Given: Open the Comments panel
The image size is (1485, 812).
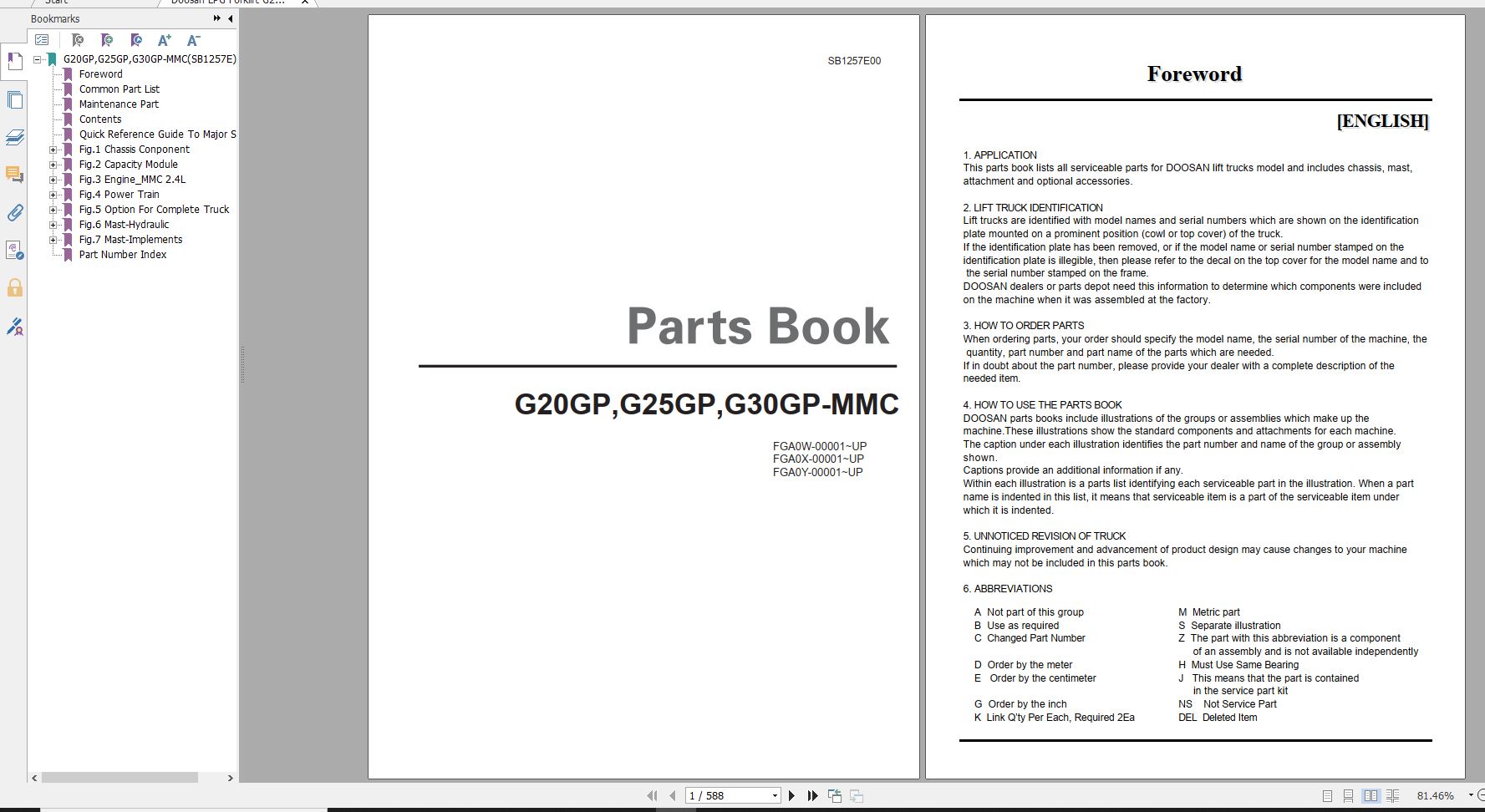Looking at the screenshot, I should pyautogui.click(x=14, y=175).
